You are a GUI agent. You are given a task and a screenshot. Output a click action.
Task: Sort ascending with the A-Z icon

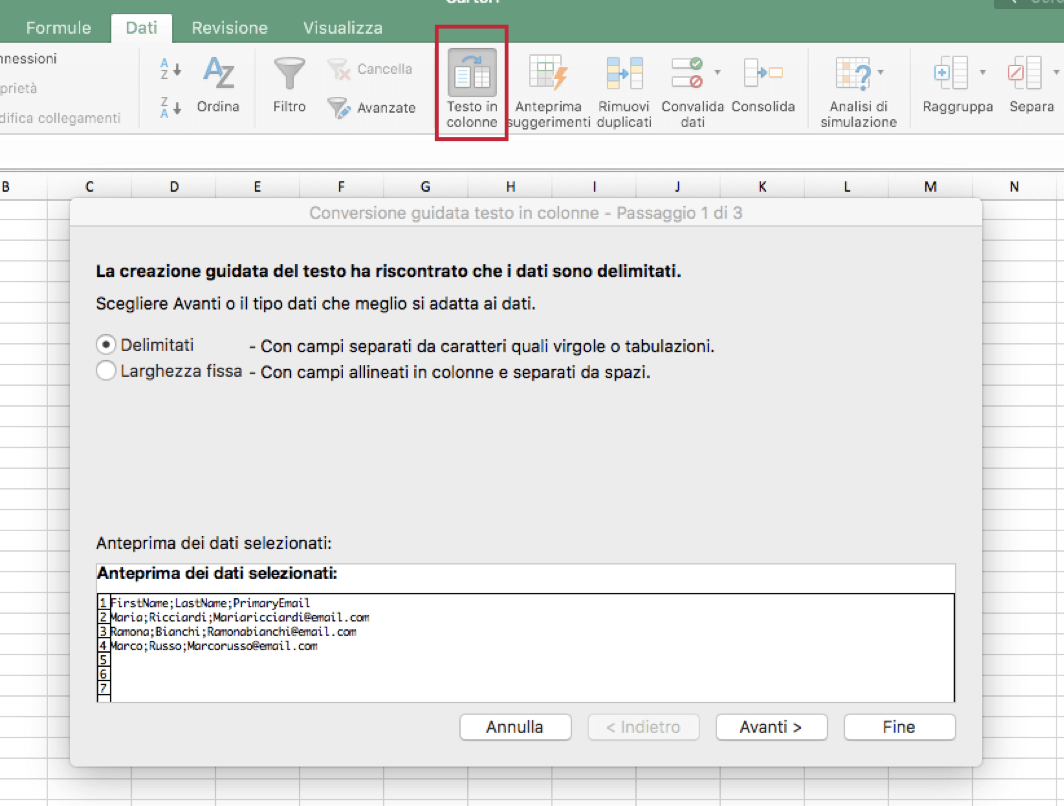(x=171, y=69)
